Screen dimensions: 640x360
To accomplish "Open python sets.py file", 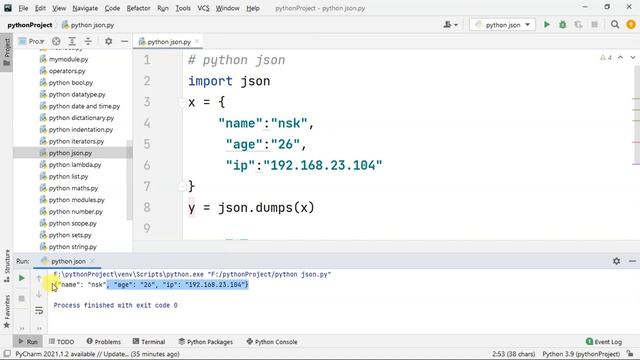I will (70, 235).
